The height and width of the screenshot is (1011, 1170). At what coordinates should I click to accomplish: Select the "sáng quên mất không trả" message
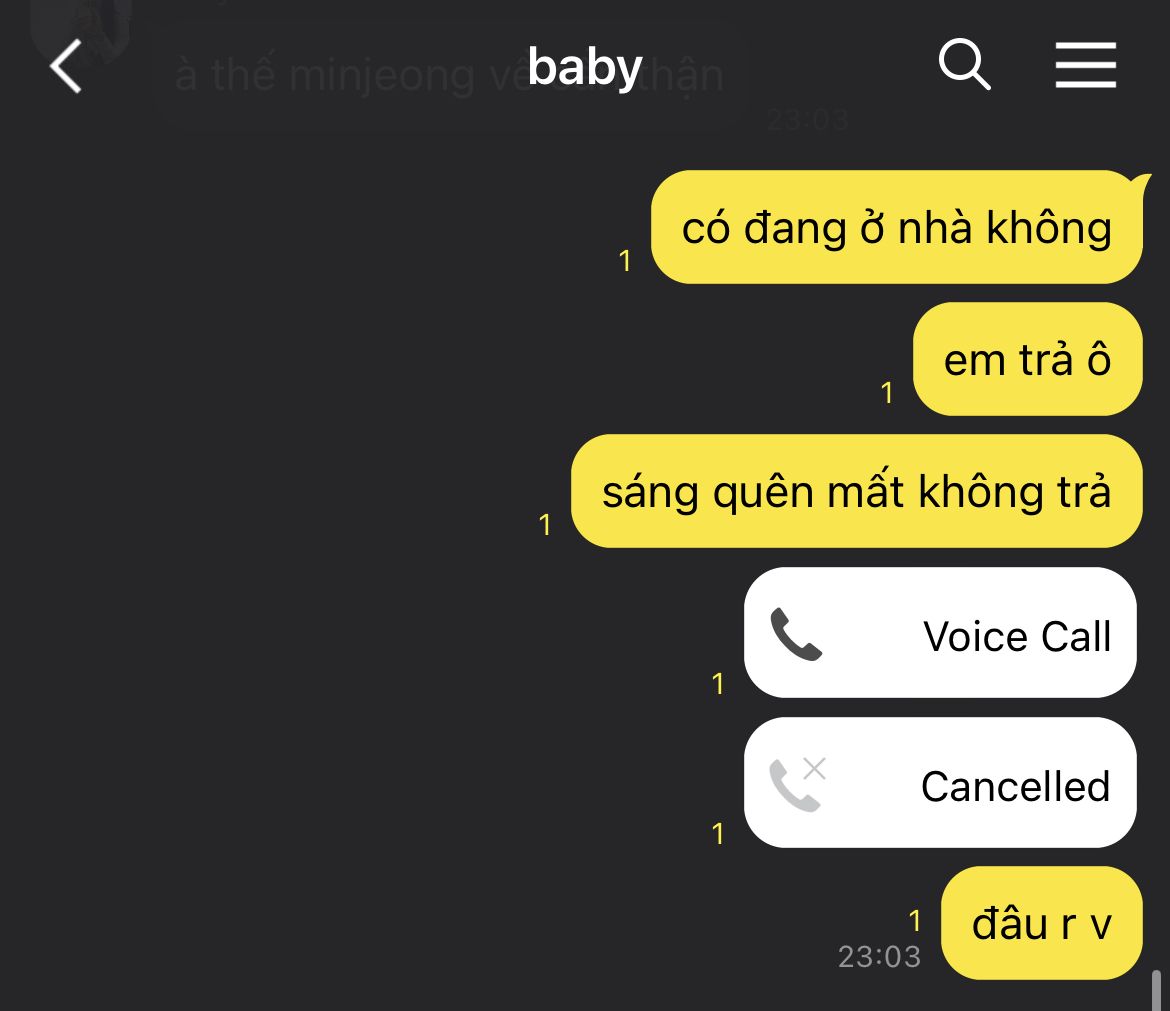coord(856,492)
